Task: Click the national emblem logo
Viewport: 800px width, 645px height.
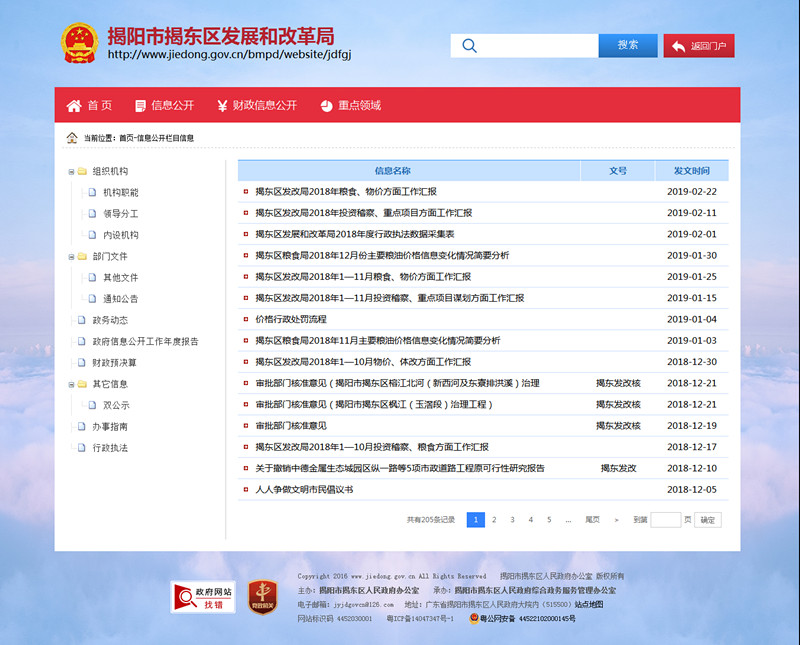Action: coord(80,43)
